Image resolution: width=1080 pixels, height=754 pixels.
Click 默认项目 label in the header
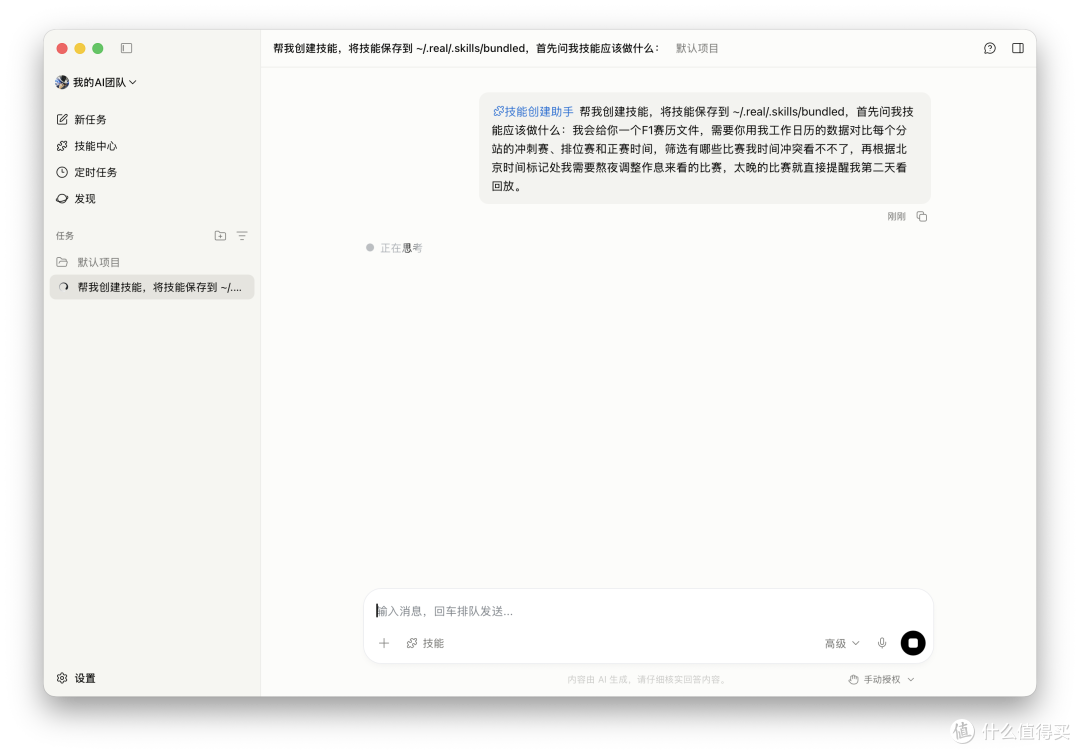coord(697,48)
